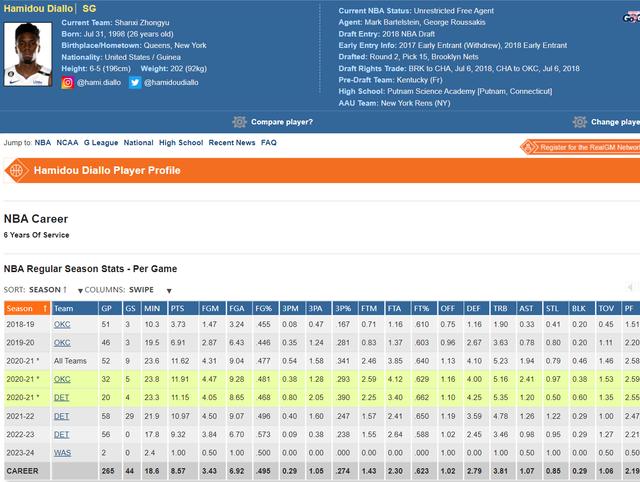Sort by STL column header

[x=555, y=309]
